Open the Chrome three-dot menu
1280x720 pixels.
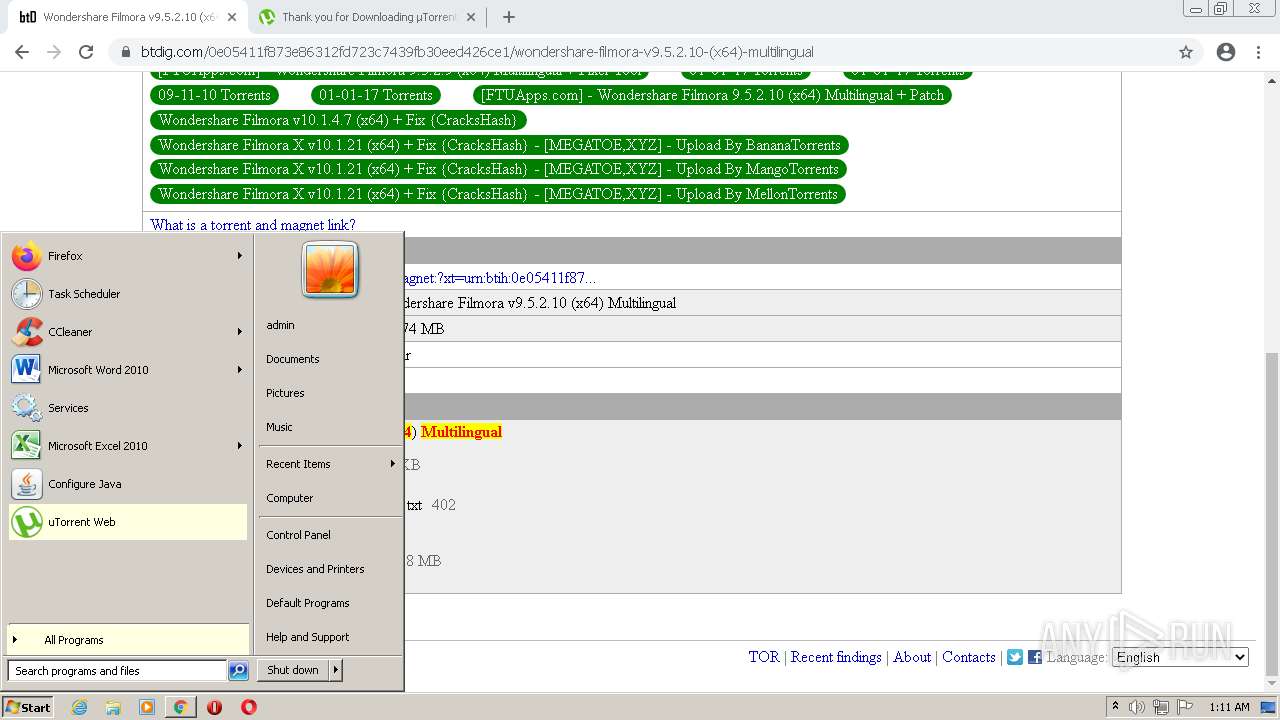coord(1258,52)
